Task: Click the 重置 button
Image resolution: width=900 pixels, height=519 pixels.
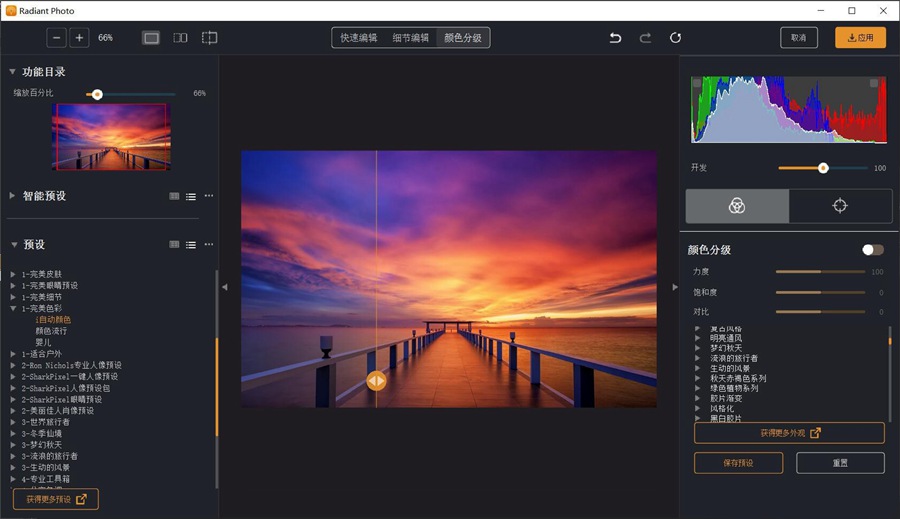Action: click(x=840, y=463)
